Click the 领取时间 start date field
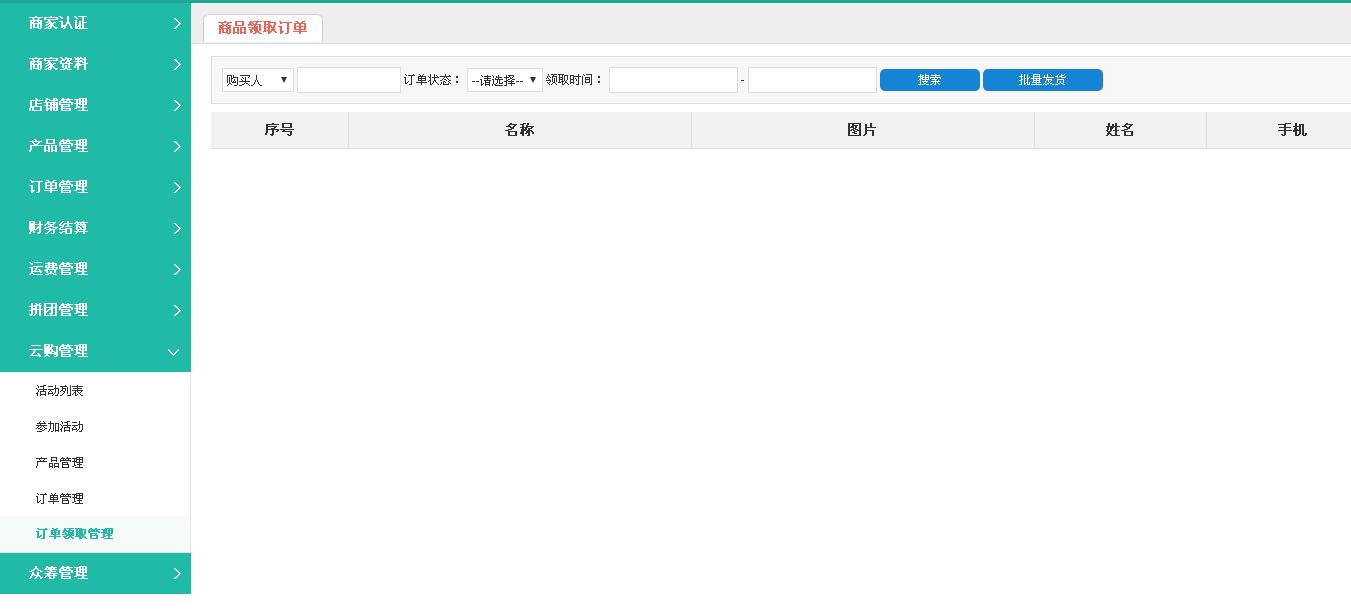Viewport: 1351px width, 610px height. (673, 80)
